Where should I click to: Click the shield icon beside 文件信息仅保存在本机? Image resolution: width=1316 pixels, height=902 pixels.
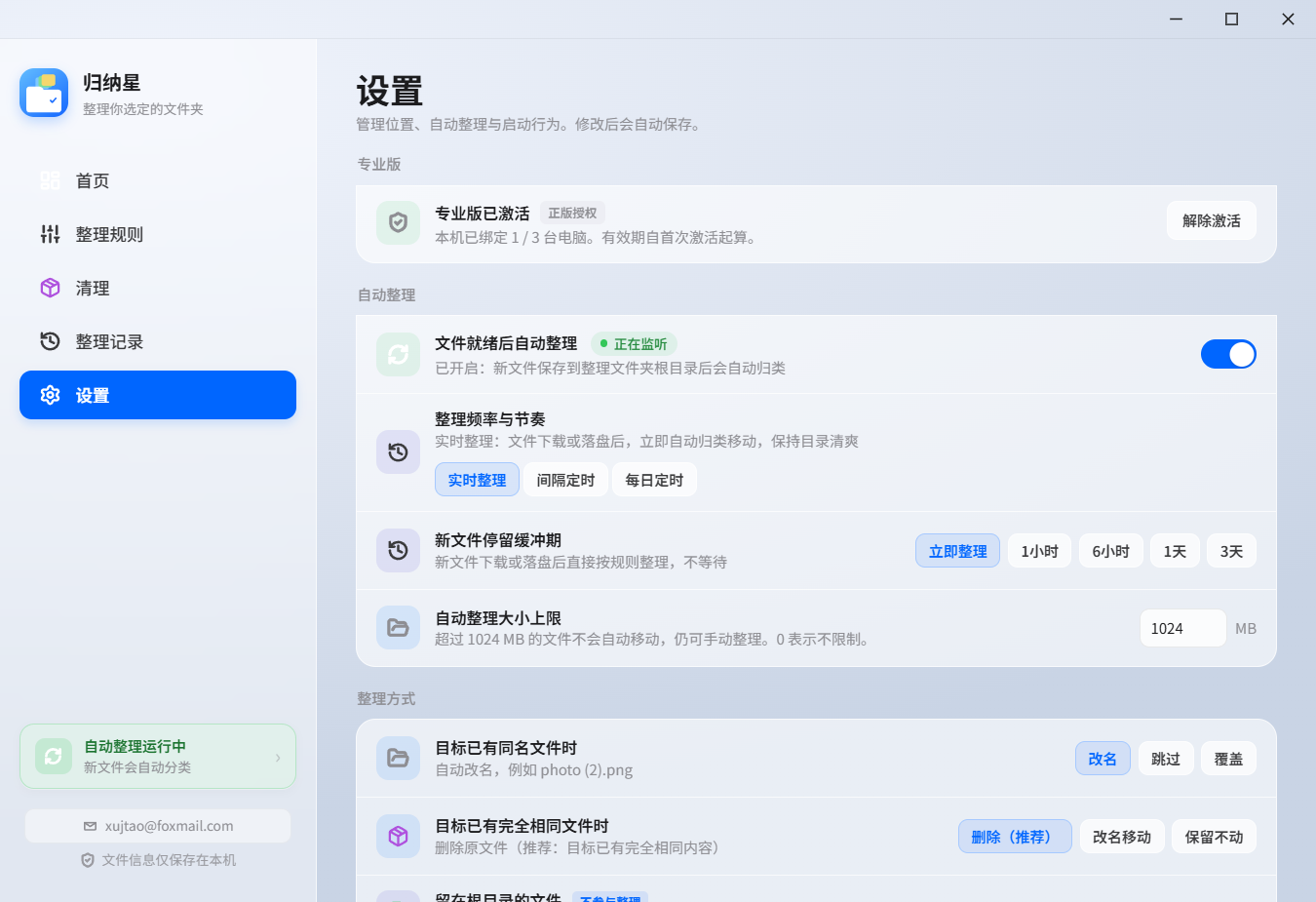pos(88,860)
